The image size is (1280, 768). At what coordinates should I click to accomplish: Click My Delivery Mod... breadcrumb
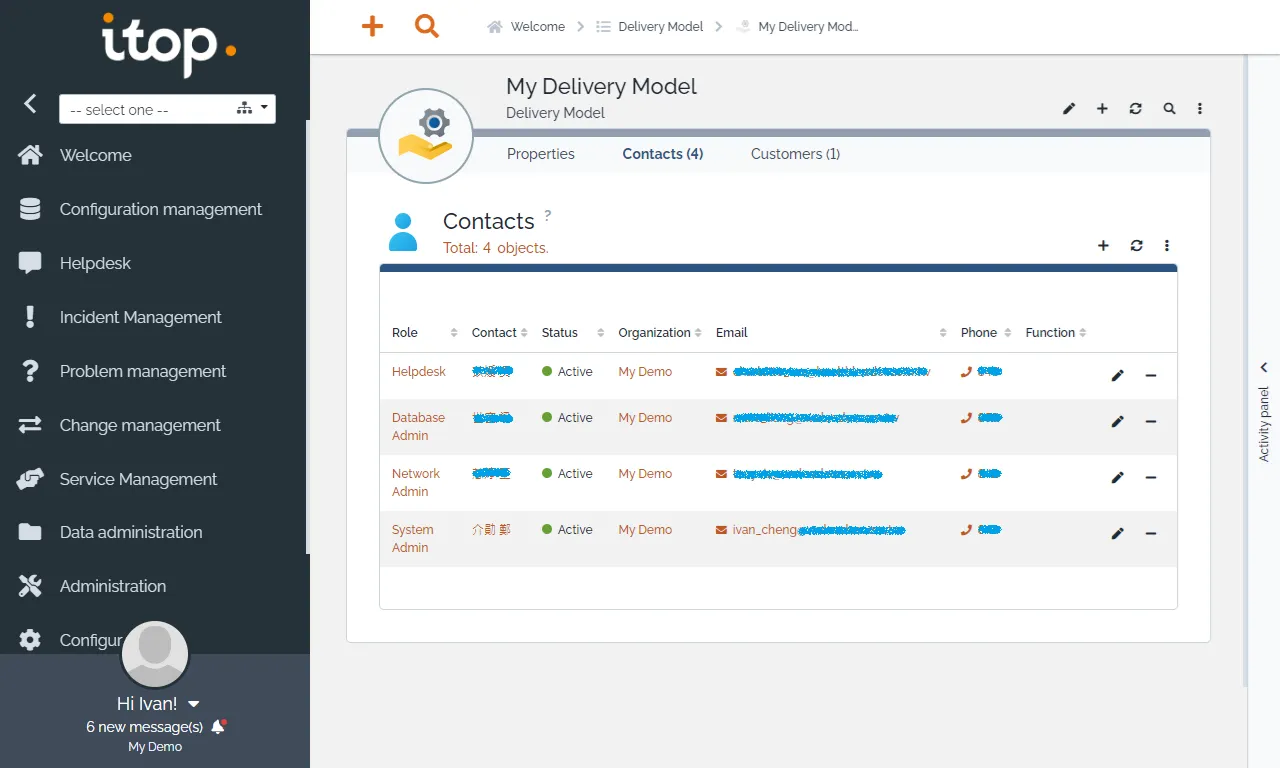[797, 27]
